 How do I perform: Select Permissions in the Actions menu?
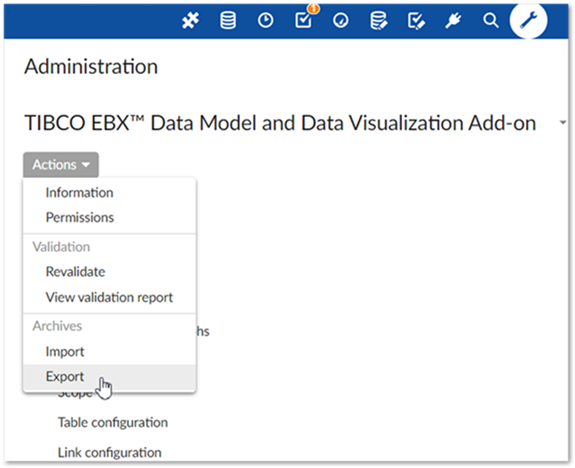[80, 217]
